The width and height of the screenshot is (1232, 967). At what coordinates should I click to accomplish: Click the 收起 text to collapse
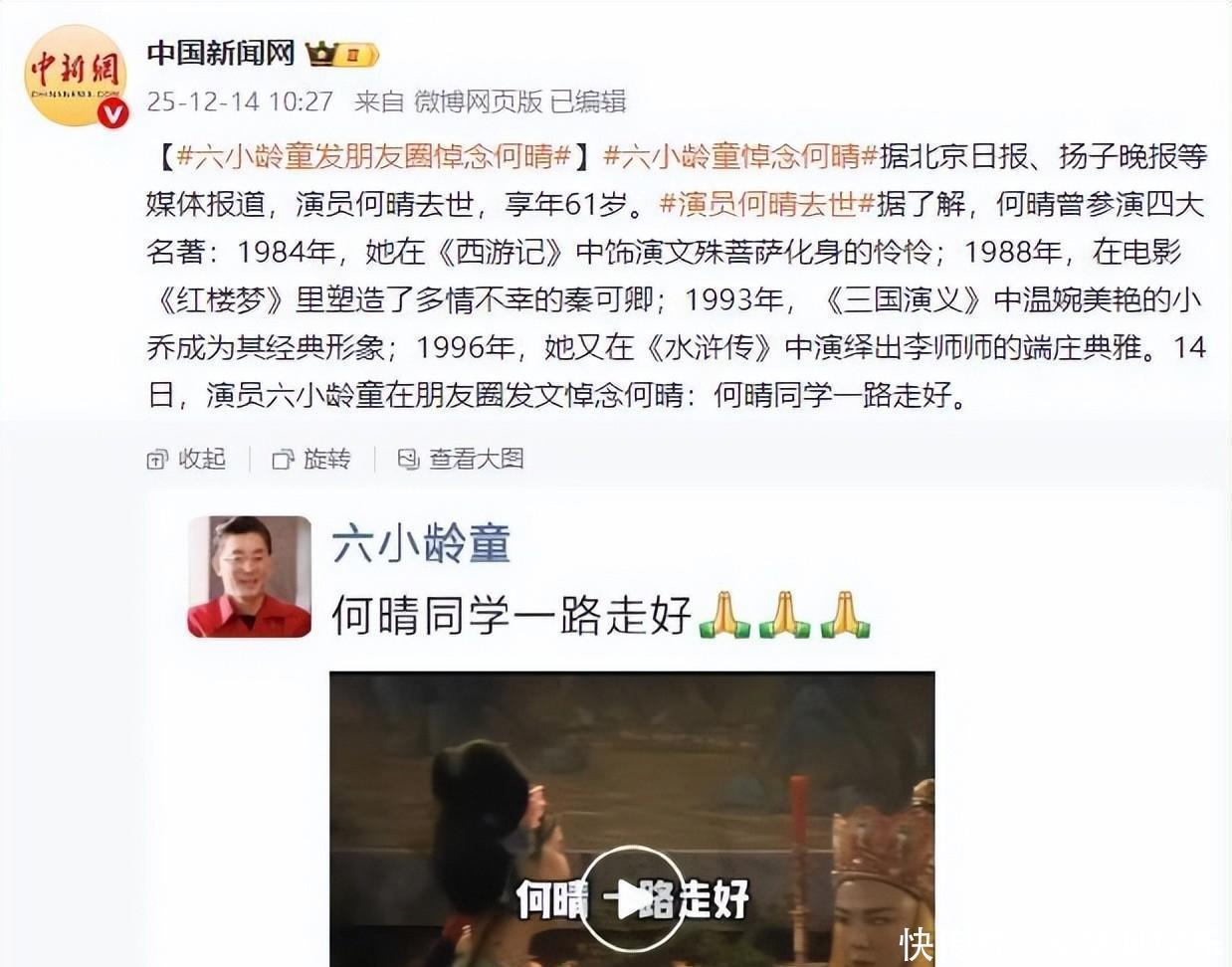(x=202, y=460)
